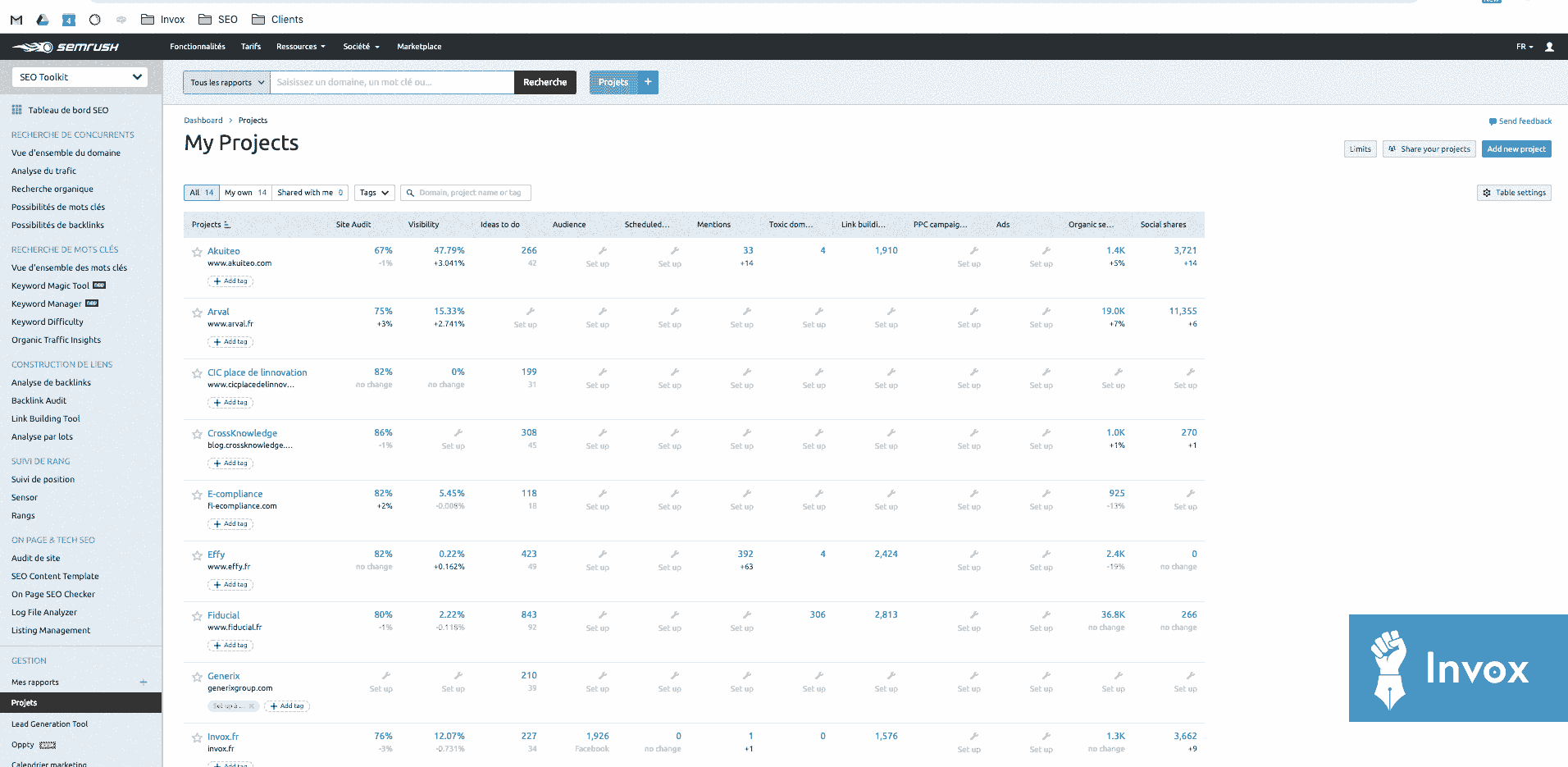This screenshot has width=1568, height=767.
Task: Sort by the Projects column header
Action: click(211, 225)
